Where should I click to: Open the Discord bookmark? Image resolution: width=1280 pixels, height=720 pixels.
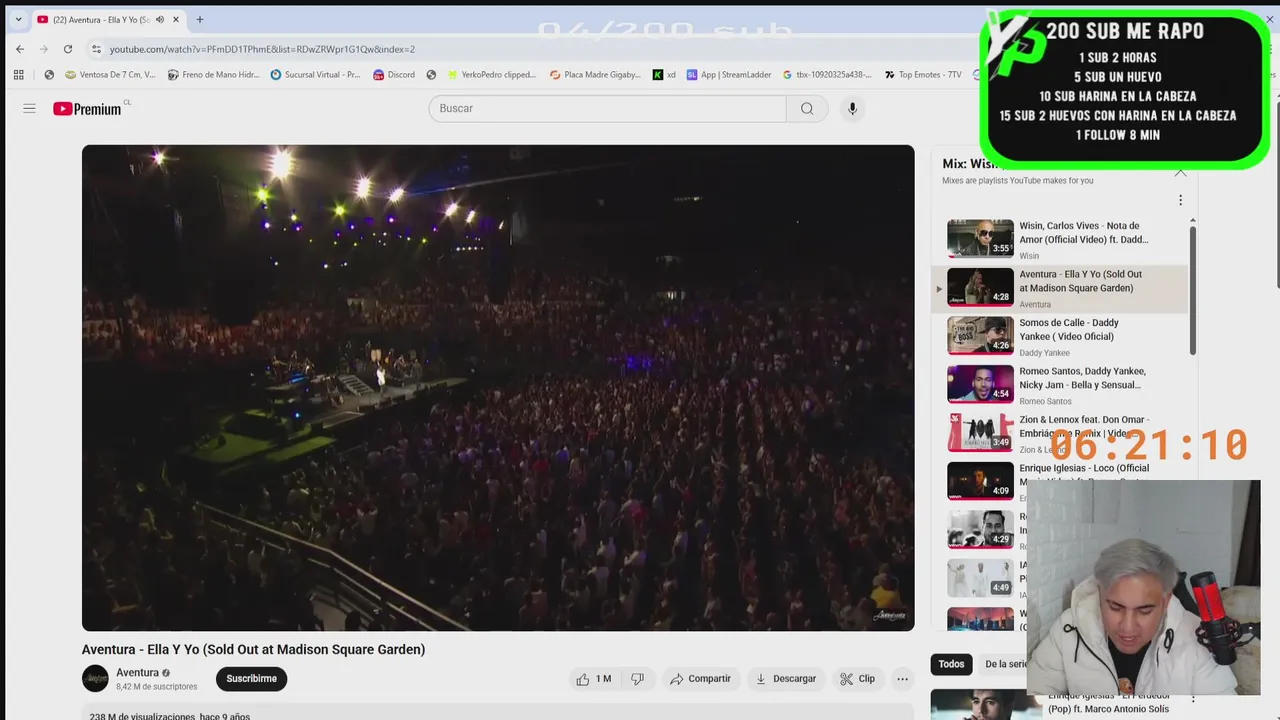[394, 75]
